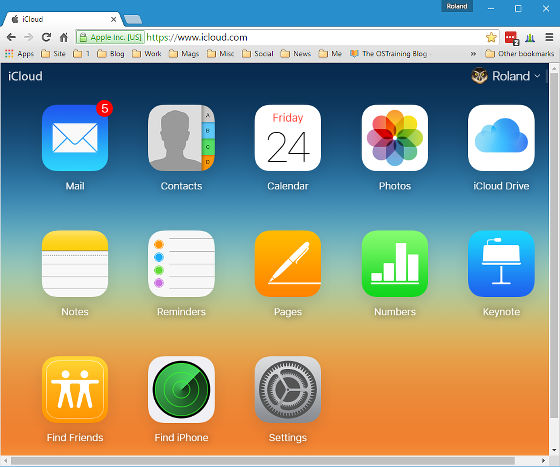Open the Mail app icon
The image size is (560, 467).
75,138
